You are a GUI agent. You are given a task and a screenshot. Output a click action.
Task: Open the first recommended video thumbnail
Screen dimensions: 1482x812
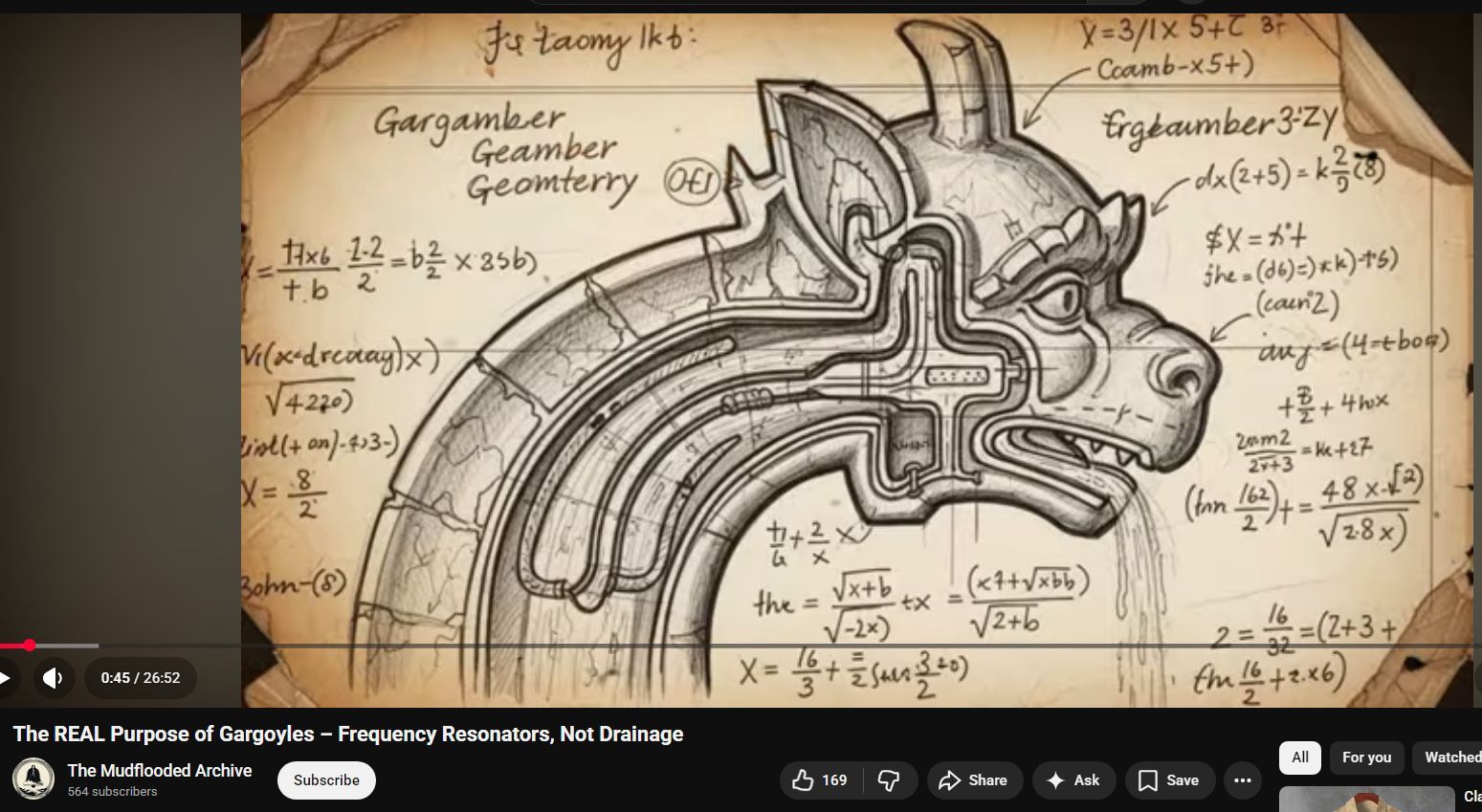point(1365,800)
